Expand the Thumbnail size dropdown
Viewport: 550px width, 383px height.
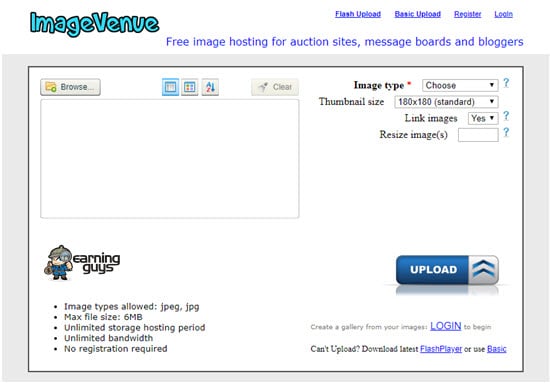[x=446, y=102]
